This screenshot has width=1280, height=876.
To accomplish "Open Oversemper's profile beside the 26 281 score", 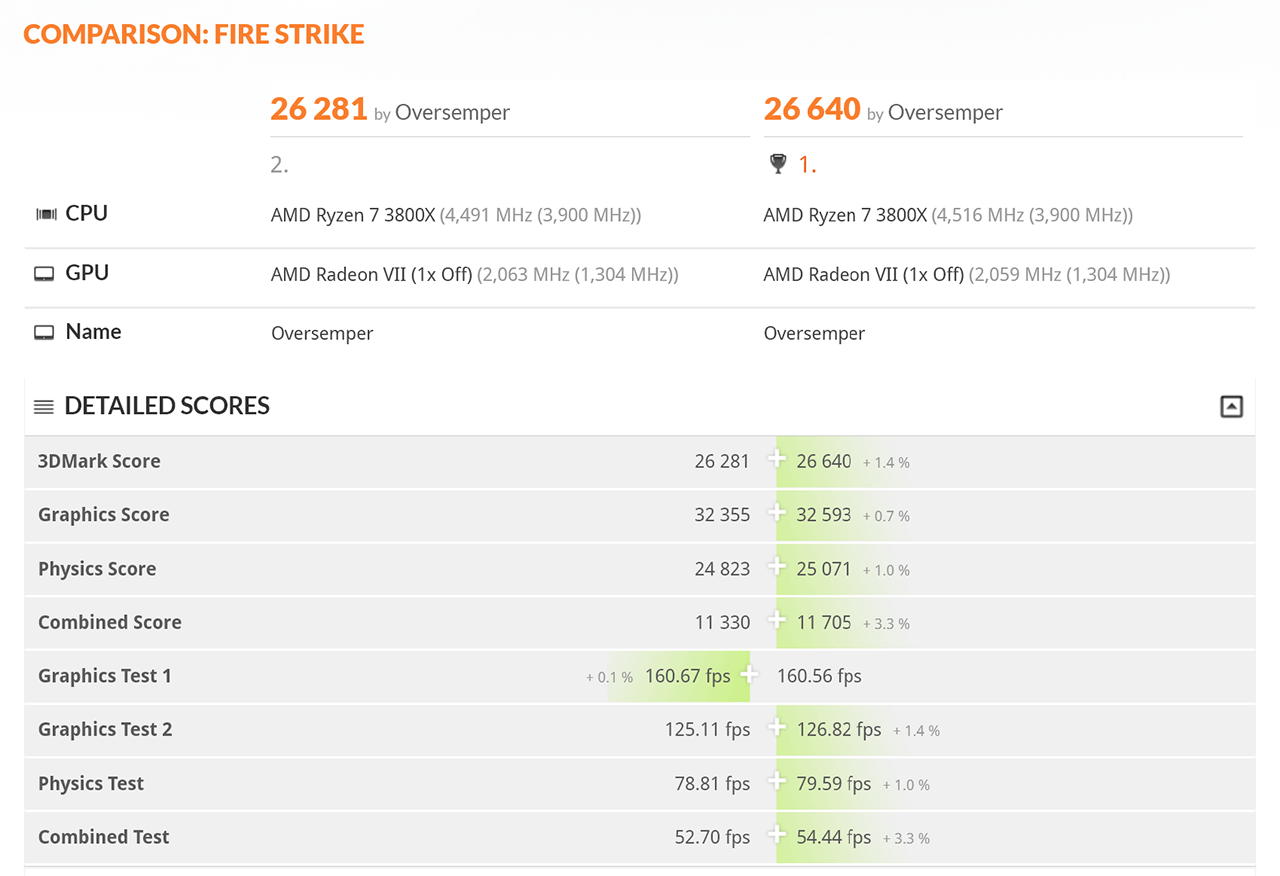I will [x=452, y=113].
